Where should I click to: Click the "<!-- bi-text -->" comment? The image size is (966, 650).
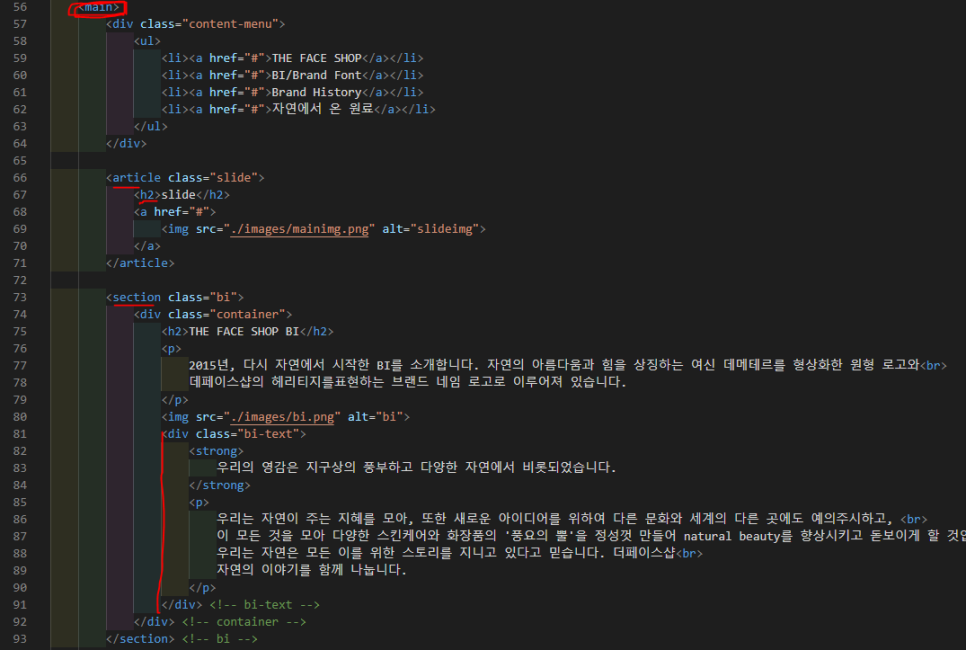pyautogui.click(x=264, y=605)
